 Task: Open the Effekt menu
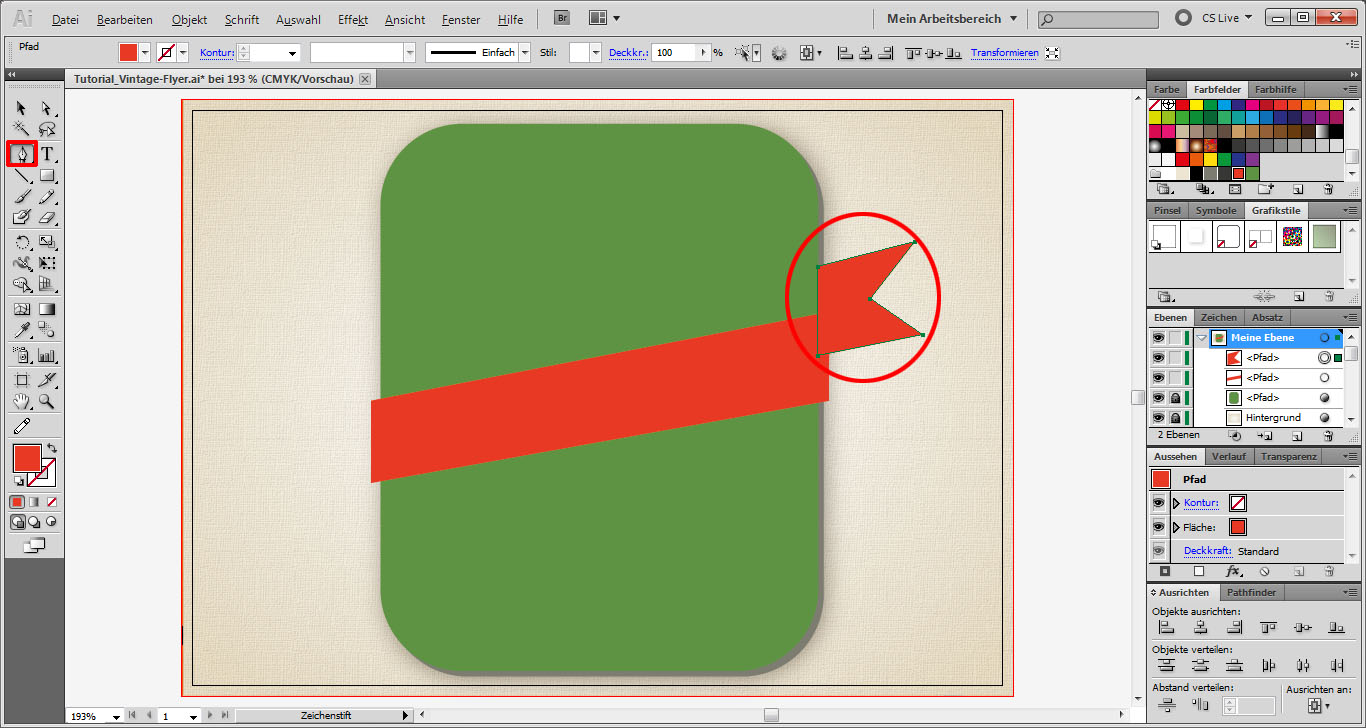point(353,20)
